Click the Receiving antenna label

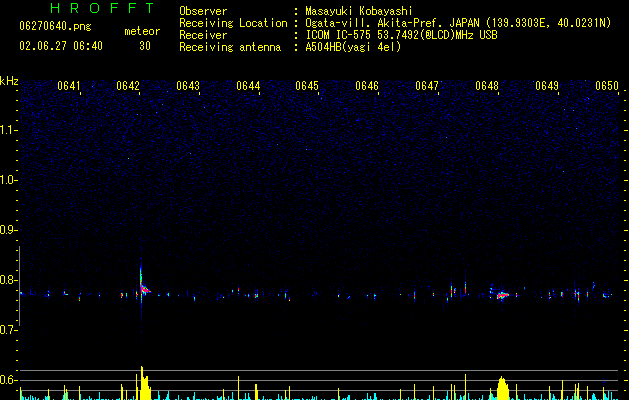[230, 47]
